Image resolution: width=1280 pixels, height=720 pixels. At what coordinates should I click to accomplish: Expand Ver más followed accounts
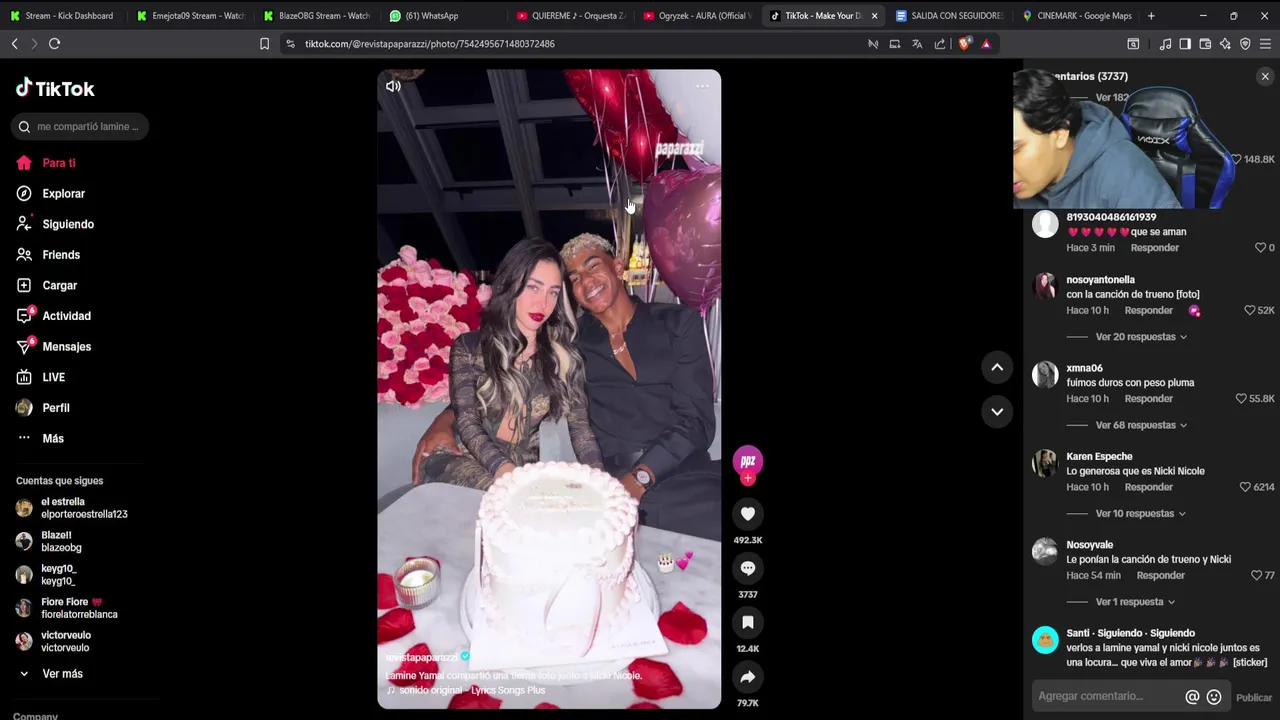coord(50,674)
